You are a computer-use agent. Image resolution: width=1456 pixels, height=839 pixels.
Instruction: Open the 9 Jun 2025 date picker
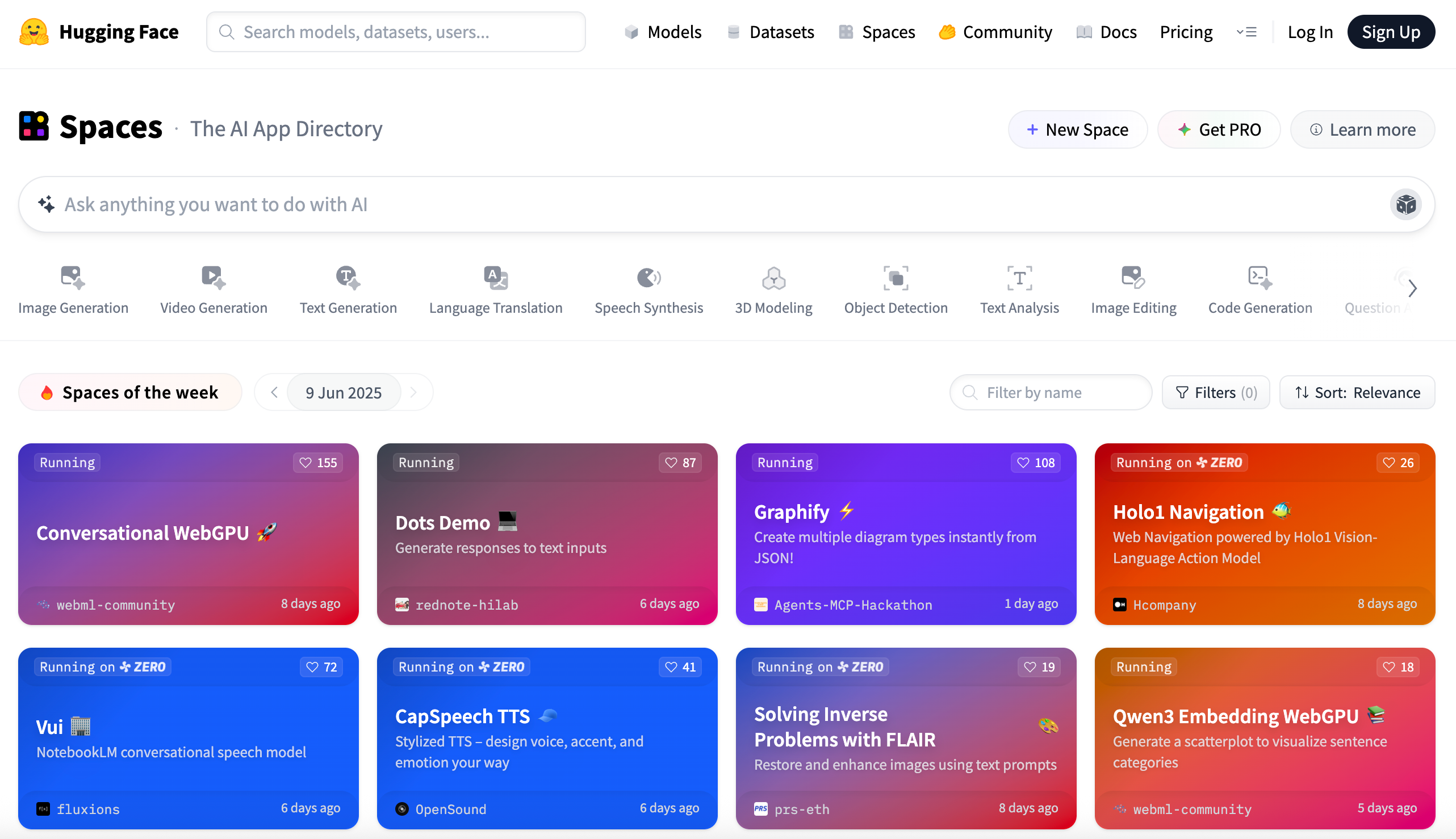(x=344, y=392)
